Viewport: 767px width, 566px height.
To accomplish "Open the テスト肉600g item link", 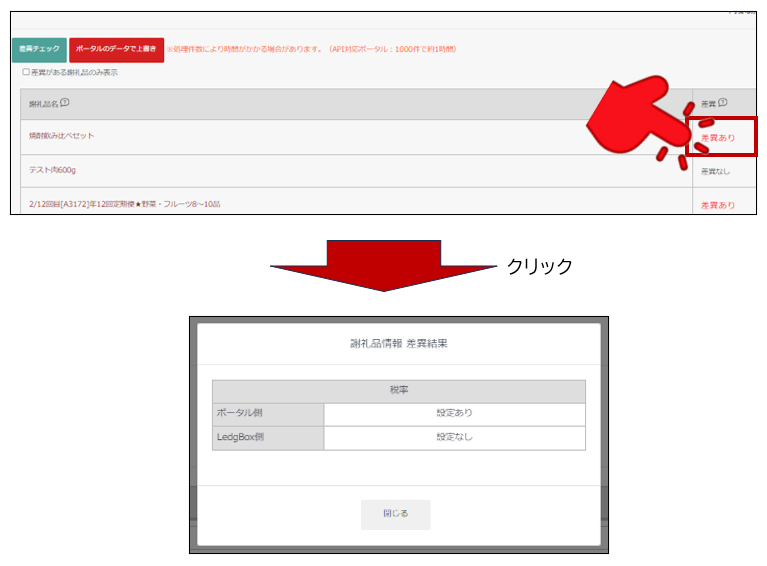I will coord(52,170).
